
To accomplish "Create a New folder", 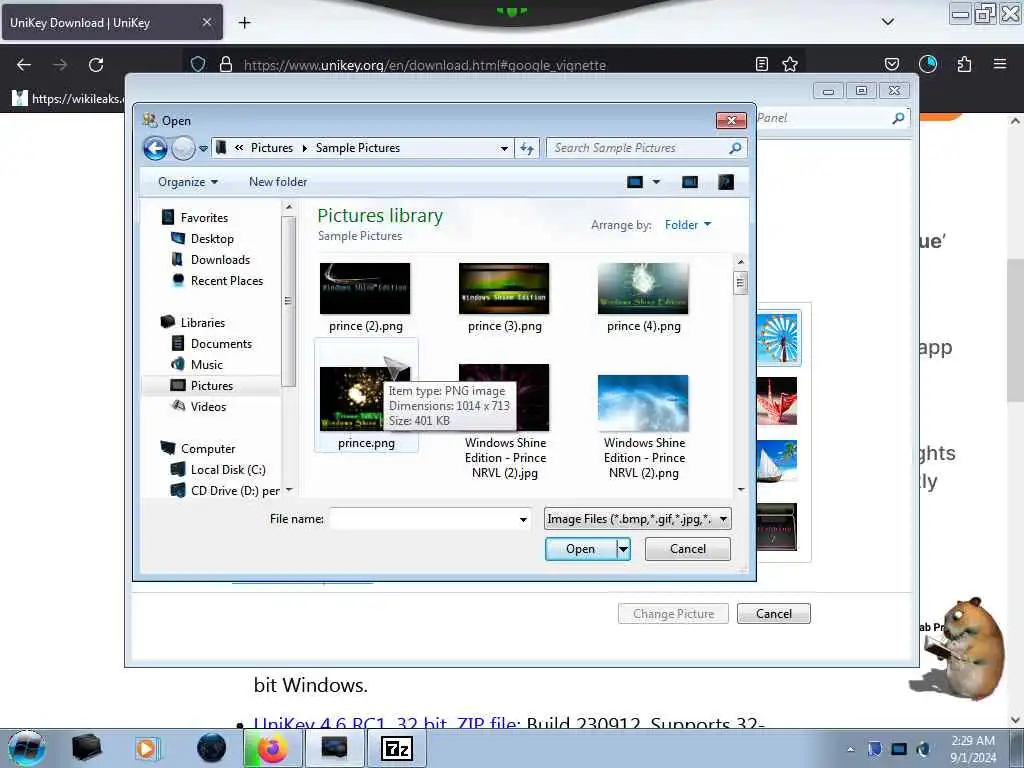I will point(278,182).
